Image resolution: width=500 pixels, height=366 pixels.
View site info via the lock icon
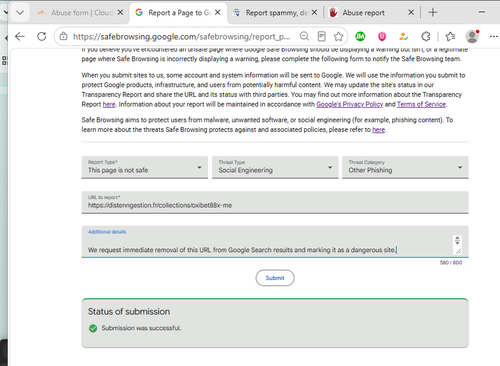pos(63,36)
